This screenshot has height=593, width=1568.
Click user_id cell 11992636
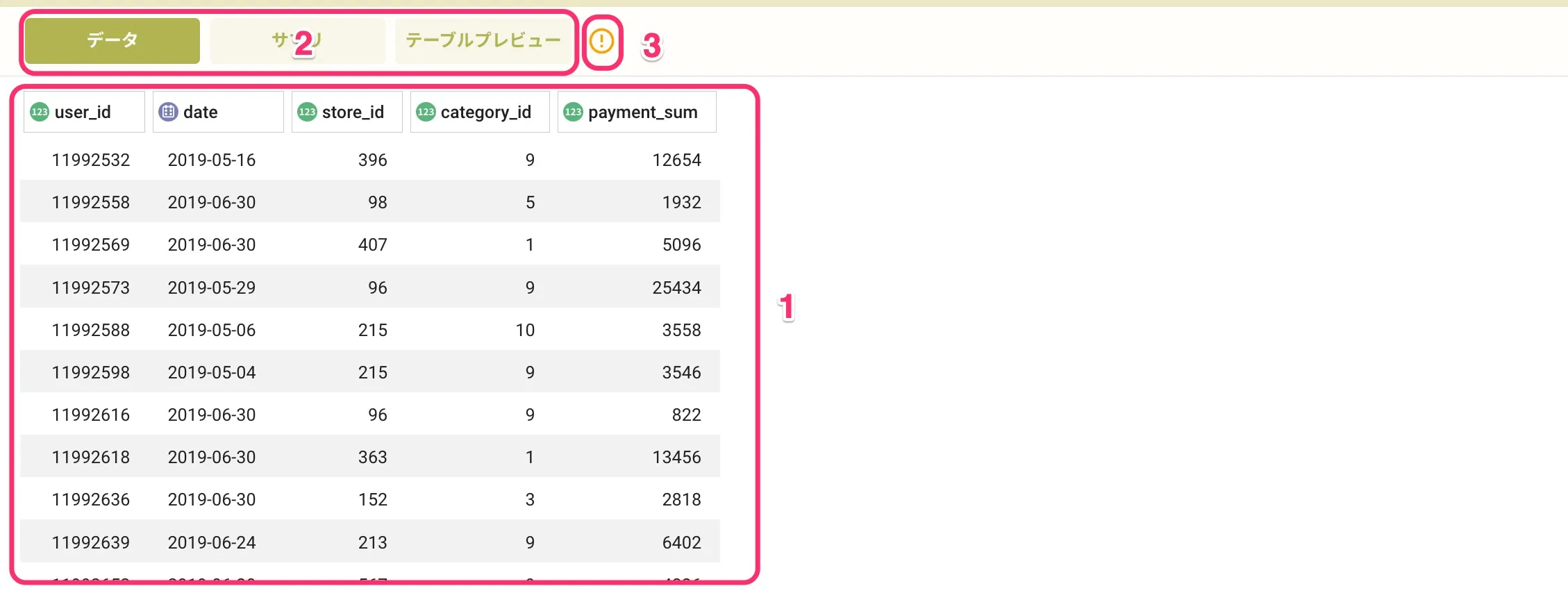pyautogui.click(x=91, y=500)
